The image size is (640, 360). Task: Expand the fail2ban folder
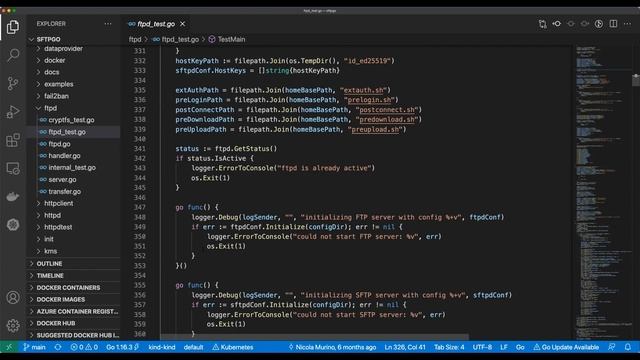coord(73,96)
